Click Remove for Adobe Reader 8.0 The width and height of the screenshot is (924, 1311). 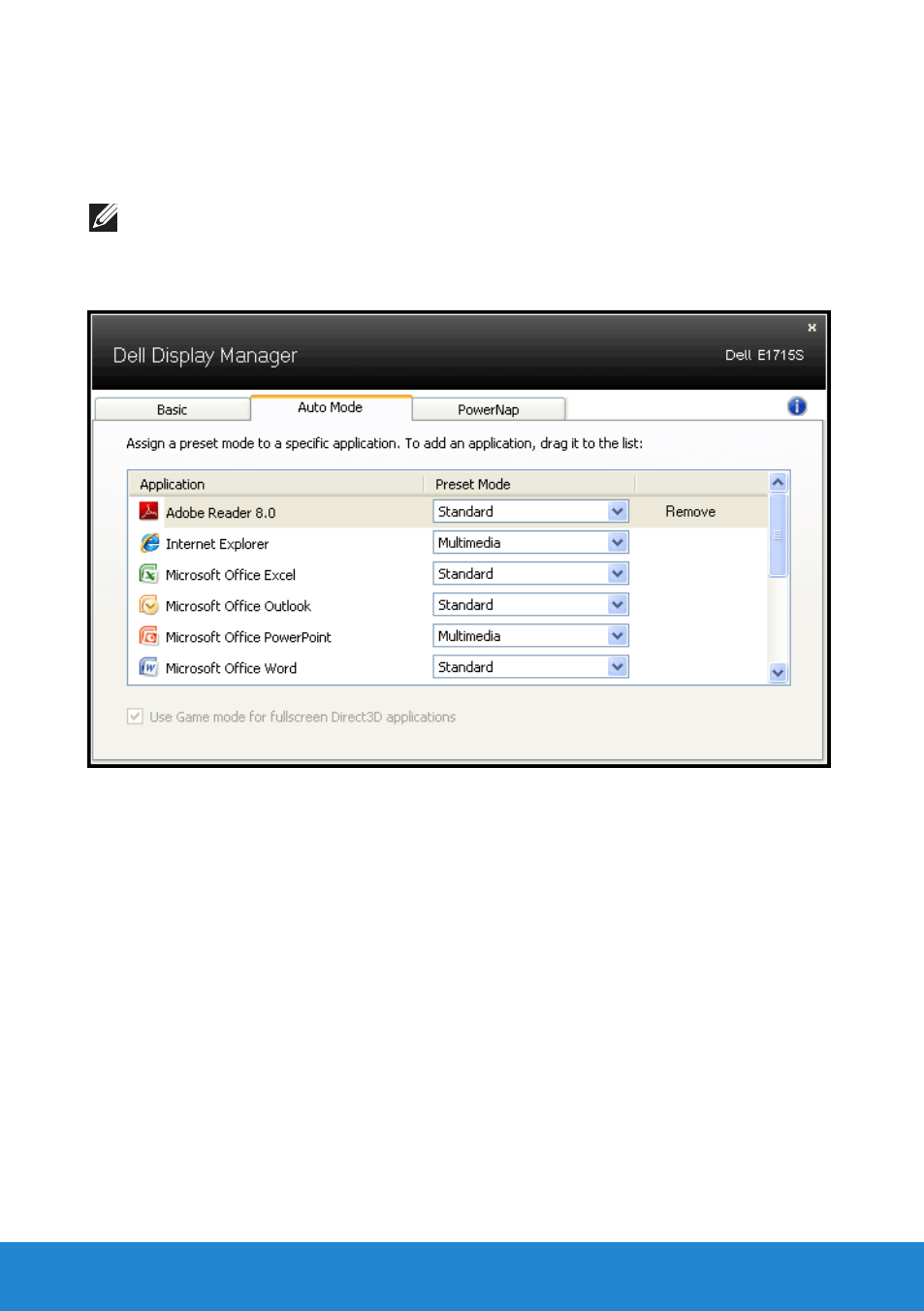coord(690,511)
